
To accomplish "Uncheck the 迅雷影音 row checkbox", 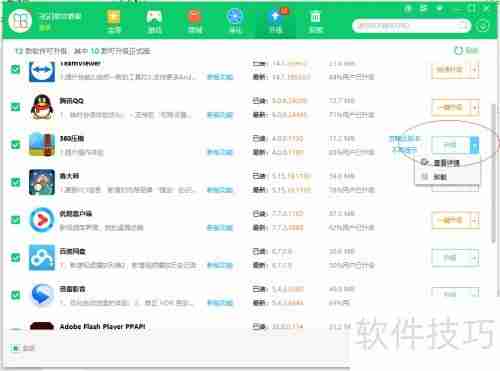I will pos(16,295).
